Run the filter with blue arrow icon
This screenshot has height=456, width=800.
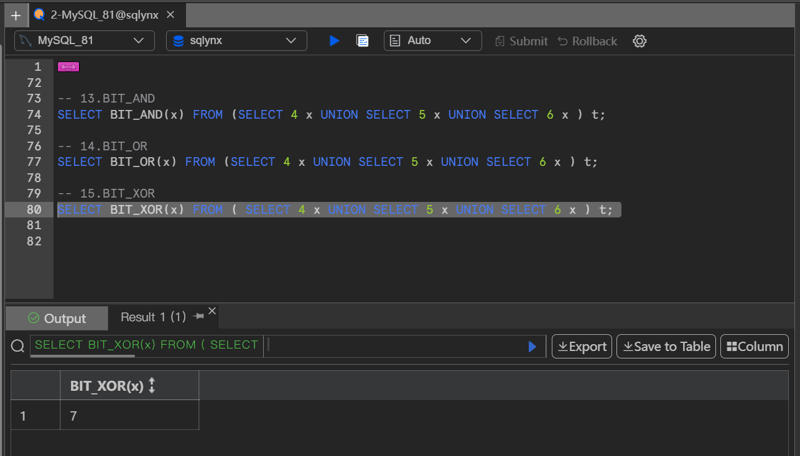pos(532,347)
